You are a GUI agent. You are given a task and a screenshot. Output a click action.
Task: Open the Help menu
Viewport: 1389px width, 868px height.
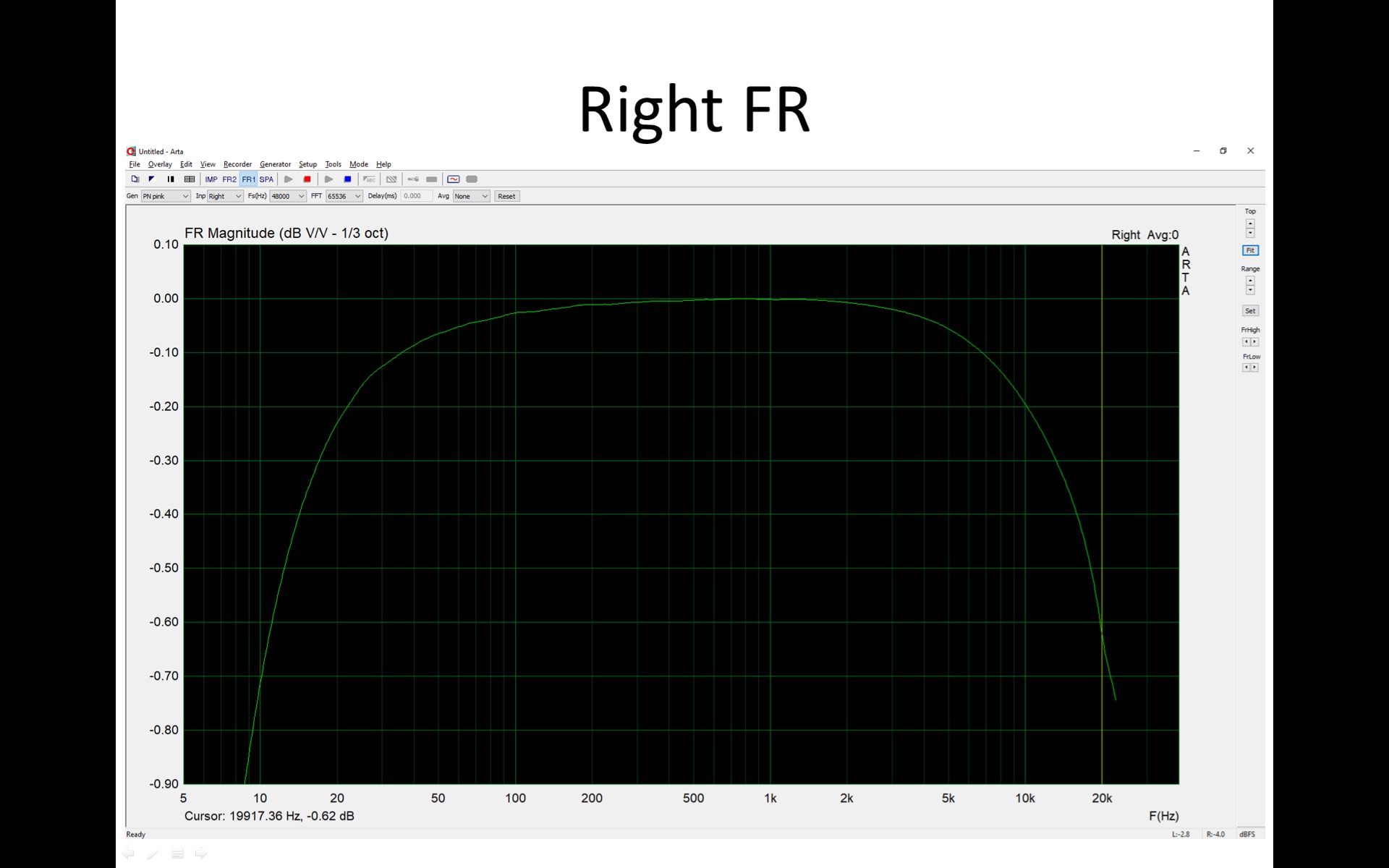383,164
